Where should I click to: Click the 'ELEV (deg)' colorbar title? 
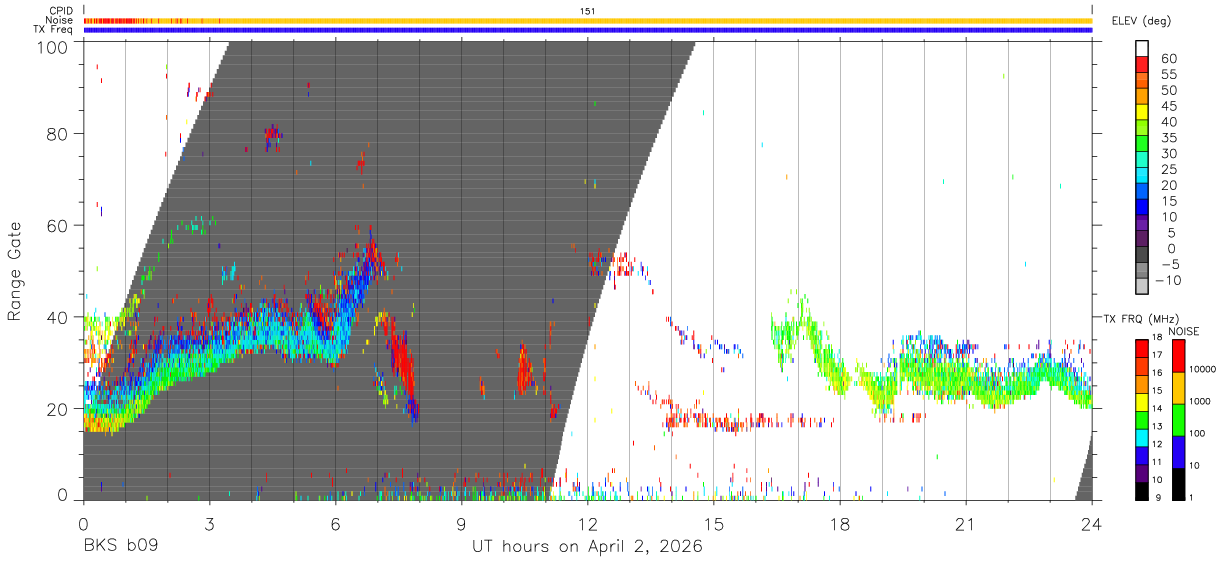tap(1141, 20)
